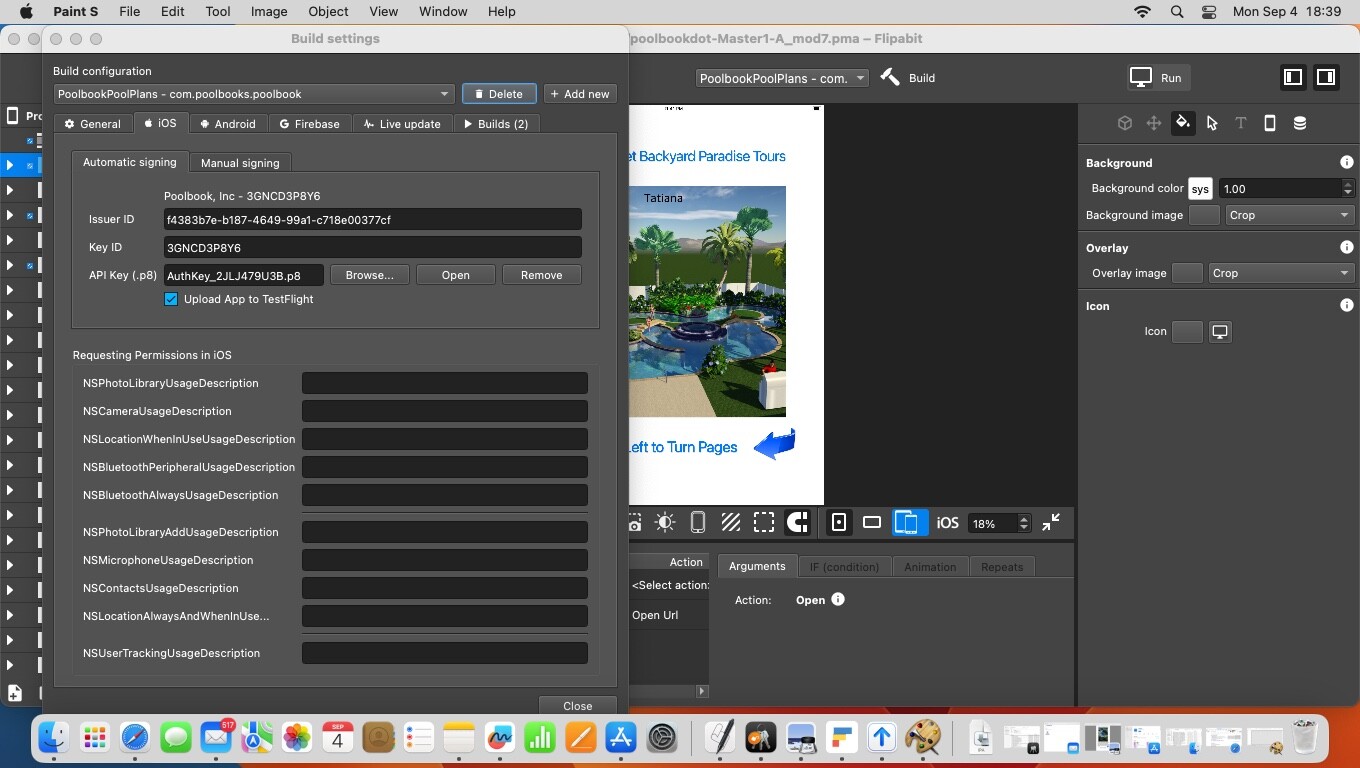Select the cursor actions panel icon
Viewport: 1360px width, 768px height.
click(x=1212, y=123)
